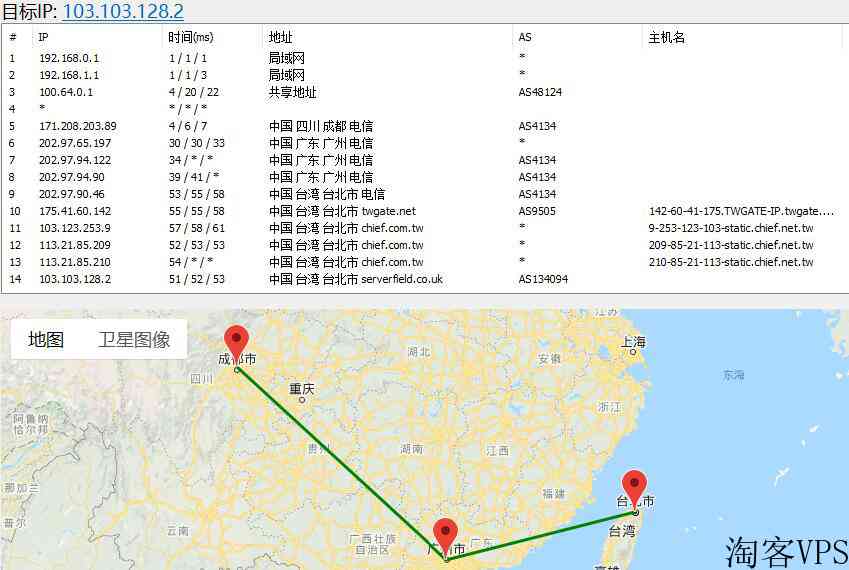
Task: Select IP cell 202.97.94.90
Action: [x=71, y=177]
